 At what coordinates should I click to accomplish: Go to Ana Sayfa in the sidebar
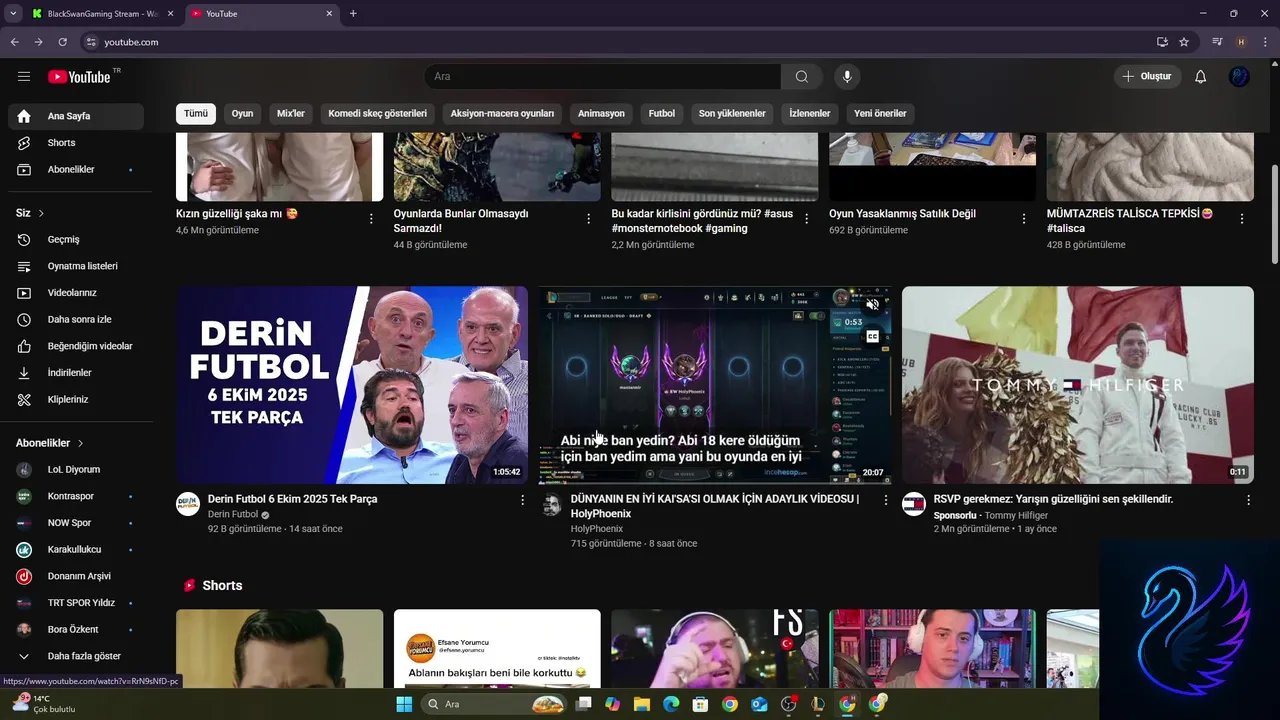[76, 116]
